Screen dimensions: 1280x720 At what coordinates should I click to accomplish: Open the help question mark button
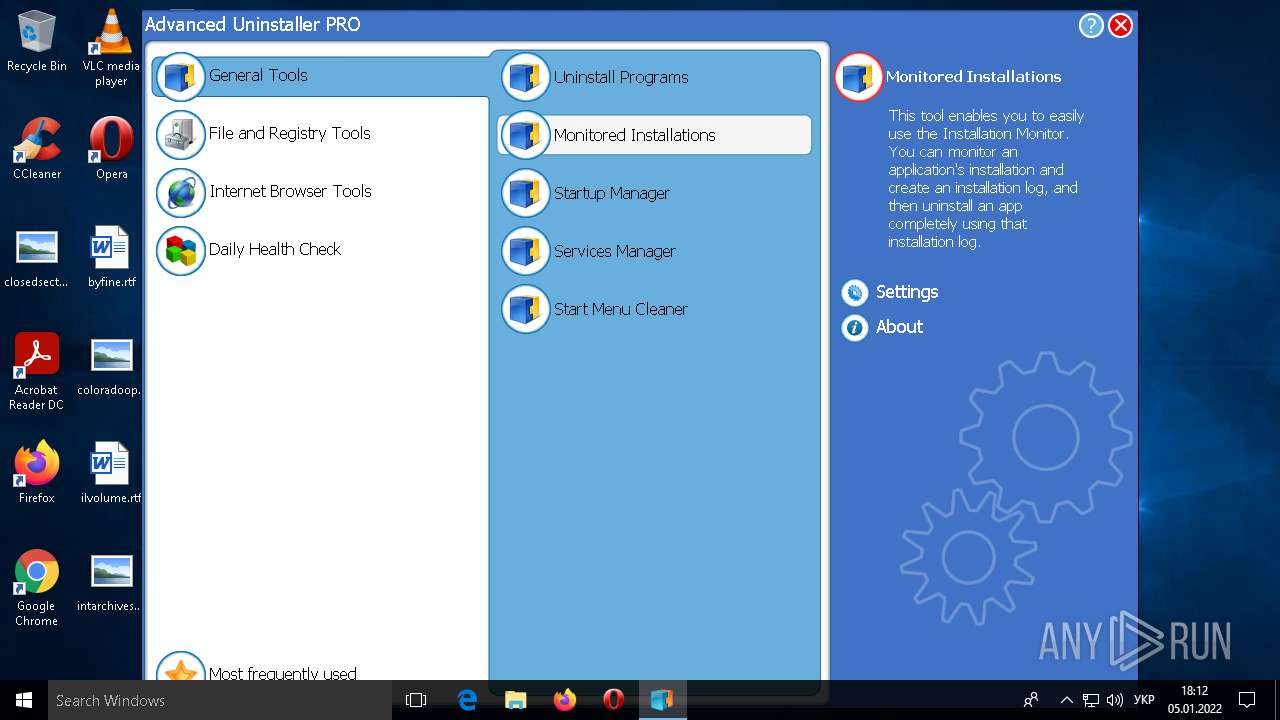[x=1091, y=26]
